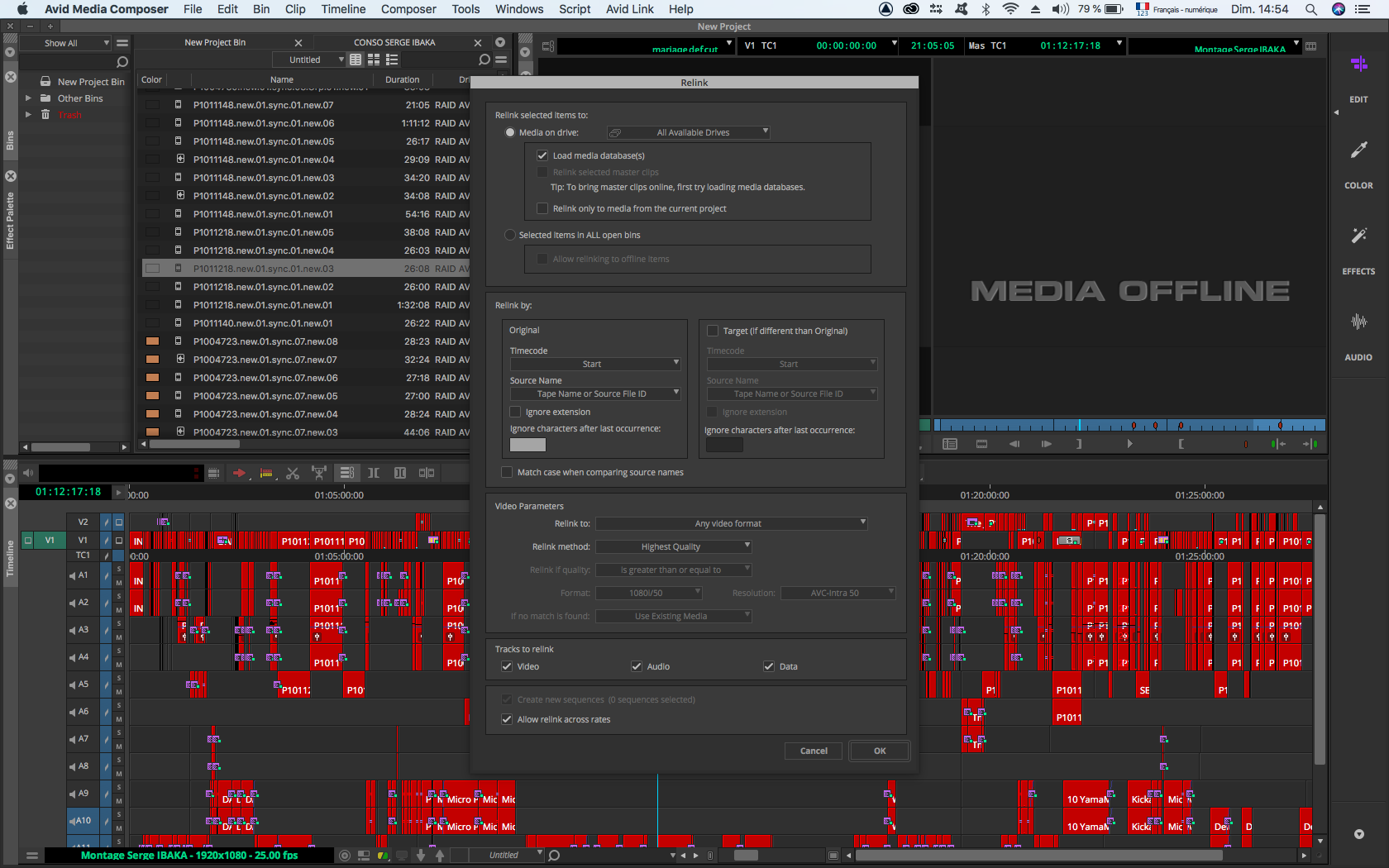The image size is (1389, 868).
Task: Click the OK button in Relink
Action: coord(880,751)
